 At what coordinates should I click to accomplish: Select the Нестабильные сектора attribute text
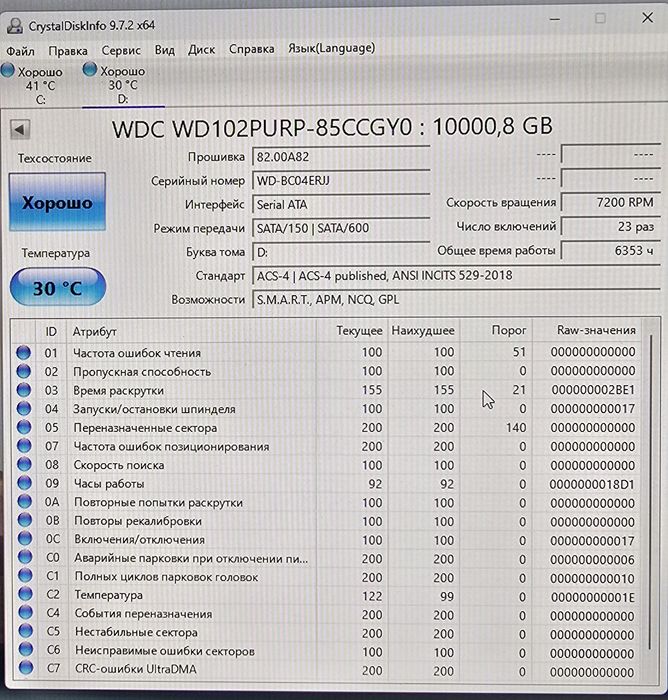(136, 632)
